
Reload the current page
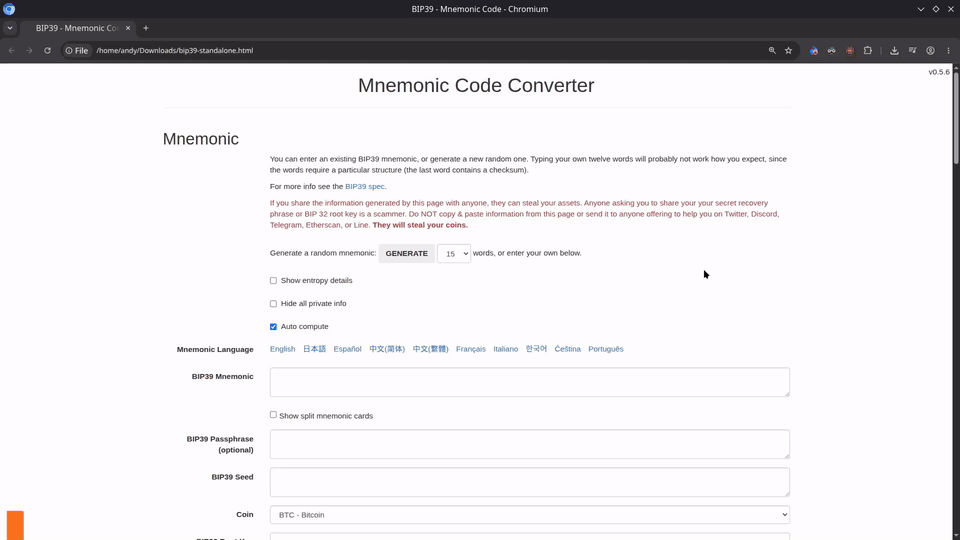pos(47,50)
